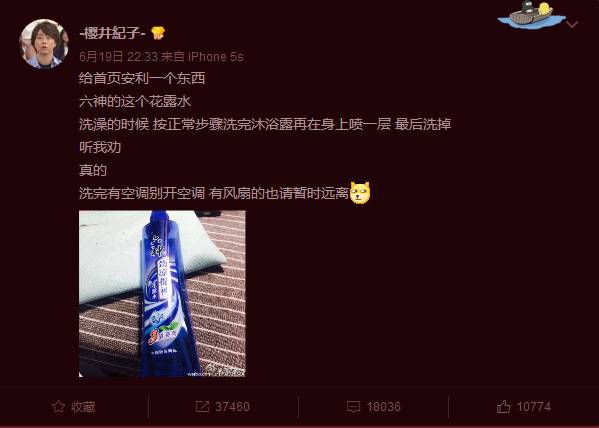This screenshot has height=428, width=599.
Task: Expand the post options chevron menu
Action: pos(571,25)
